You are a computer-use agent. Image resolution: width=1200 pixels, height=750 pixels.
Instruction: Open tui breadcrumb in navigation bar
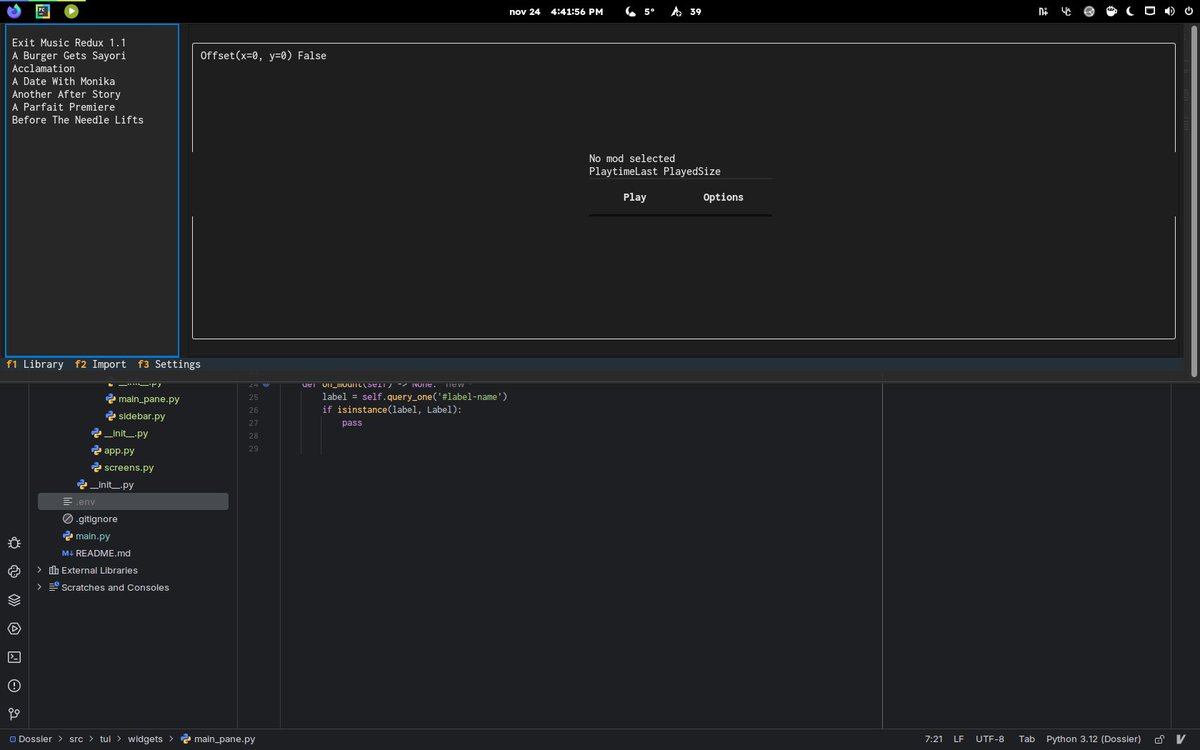tap(106, 739)
